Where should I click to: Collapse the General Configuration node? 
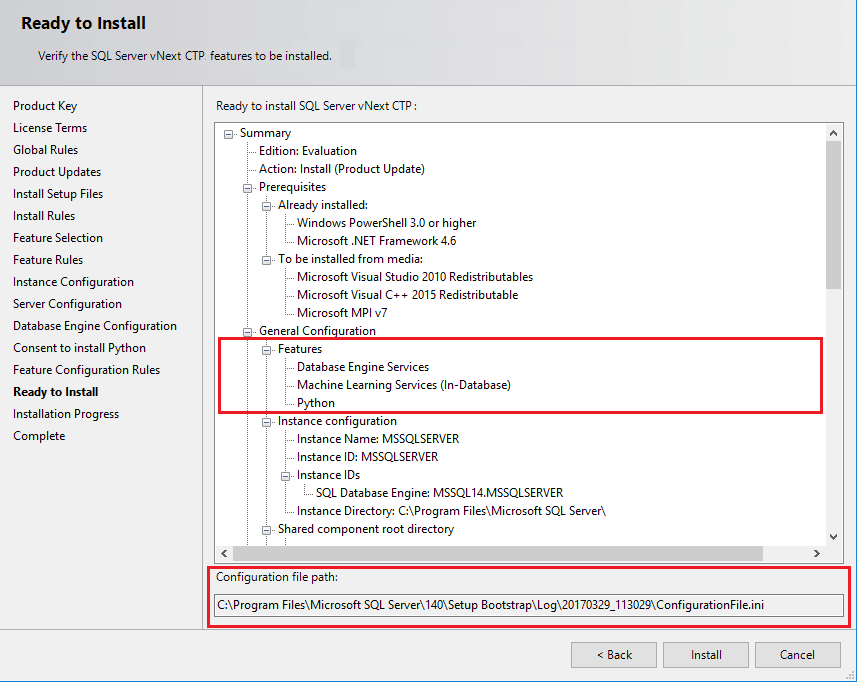click(x=246, y=330)
